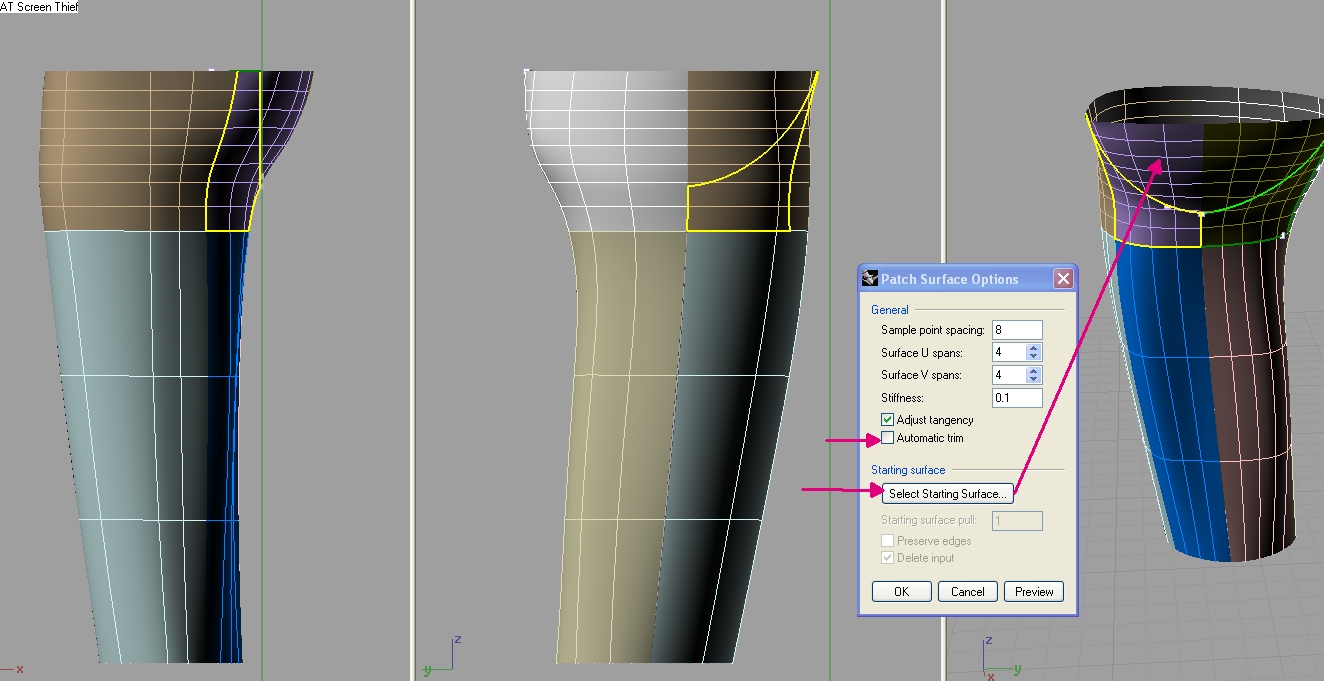Decrease Surface U spans with down arrow
This screenshot has height=681, width=1324.
click(x=1034, y=357)
